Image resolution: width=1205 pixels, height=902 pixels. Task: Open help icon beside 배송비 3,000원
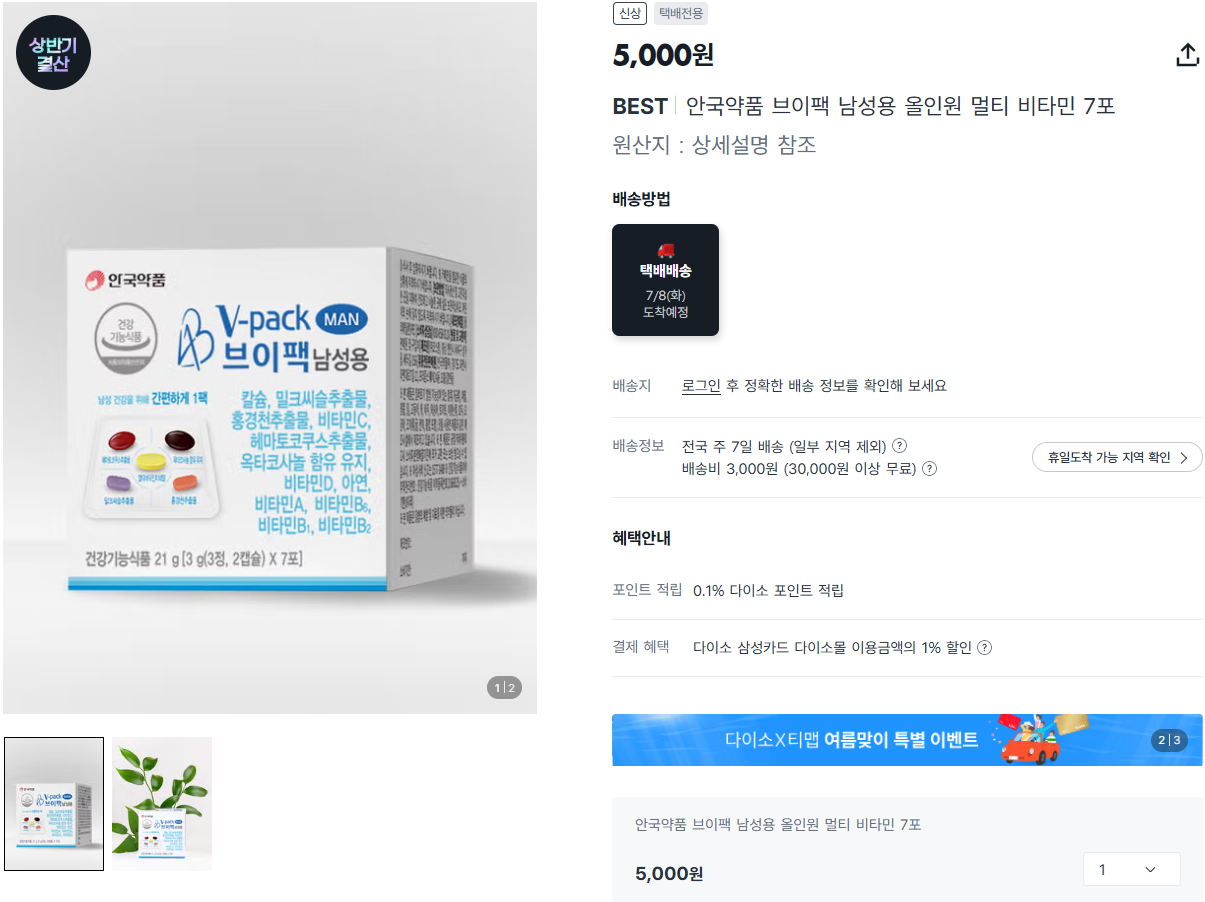[x=929, y=468]
